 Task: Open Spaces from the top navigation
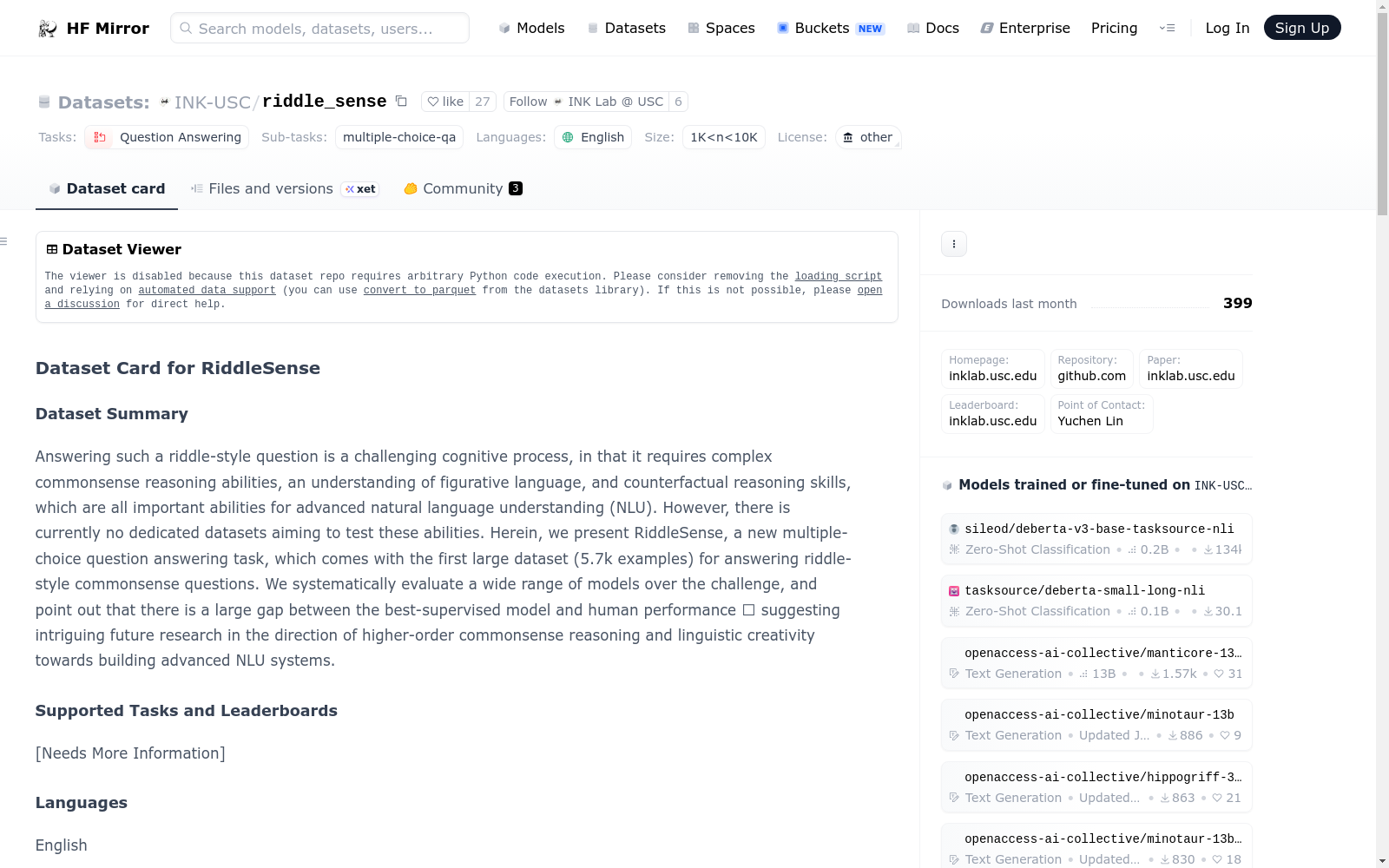721,28
